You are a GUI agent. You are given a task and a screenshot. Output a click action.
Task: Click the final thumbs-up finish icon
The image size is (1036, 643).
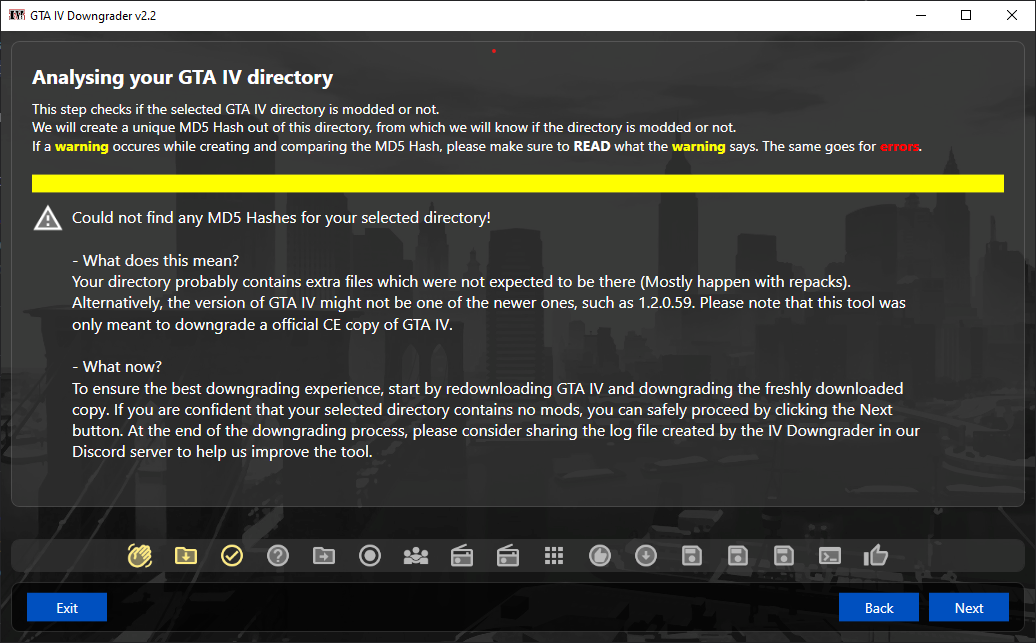pos(875,555)
